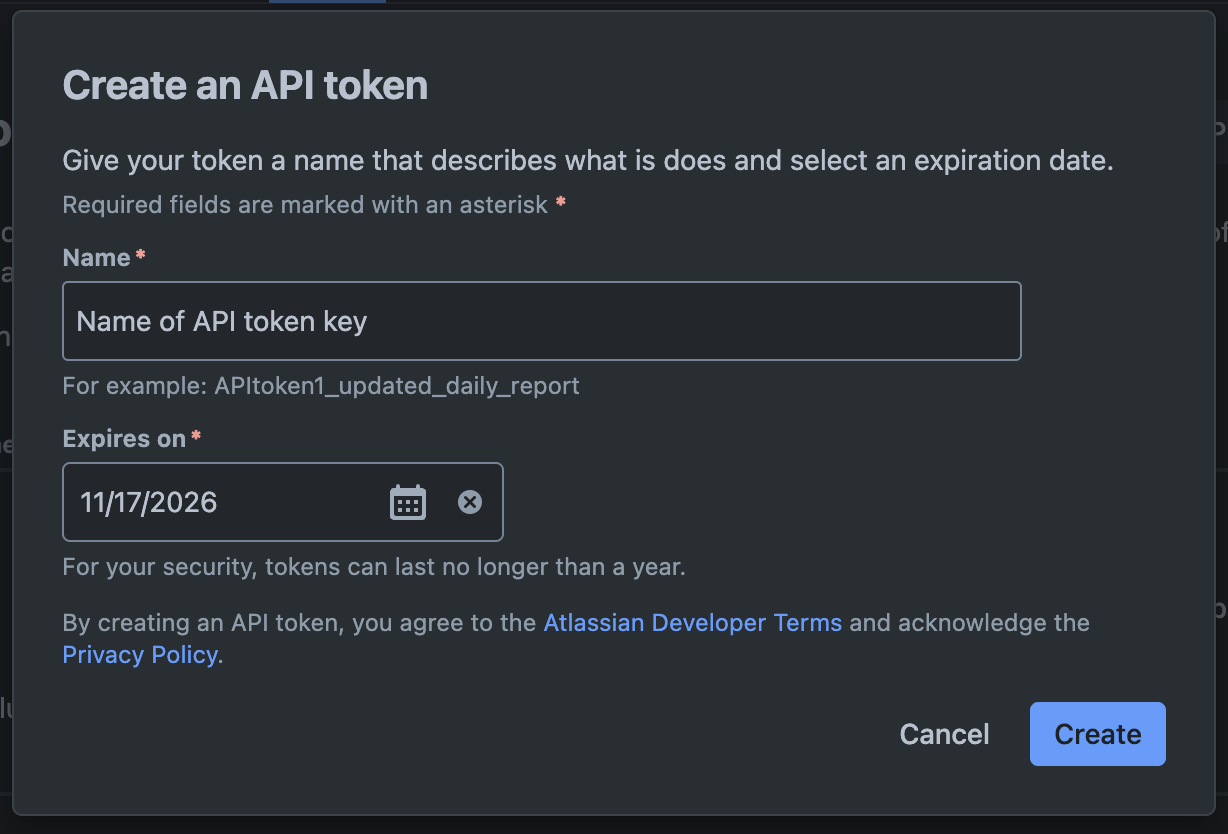
Task: Click the Create button
Action: coord(1097,734)
